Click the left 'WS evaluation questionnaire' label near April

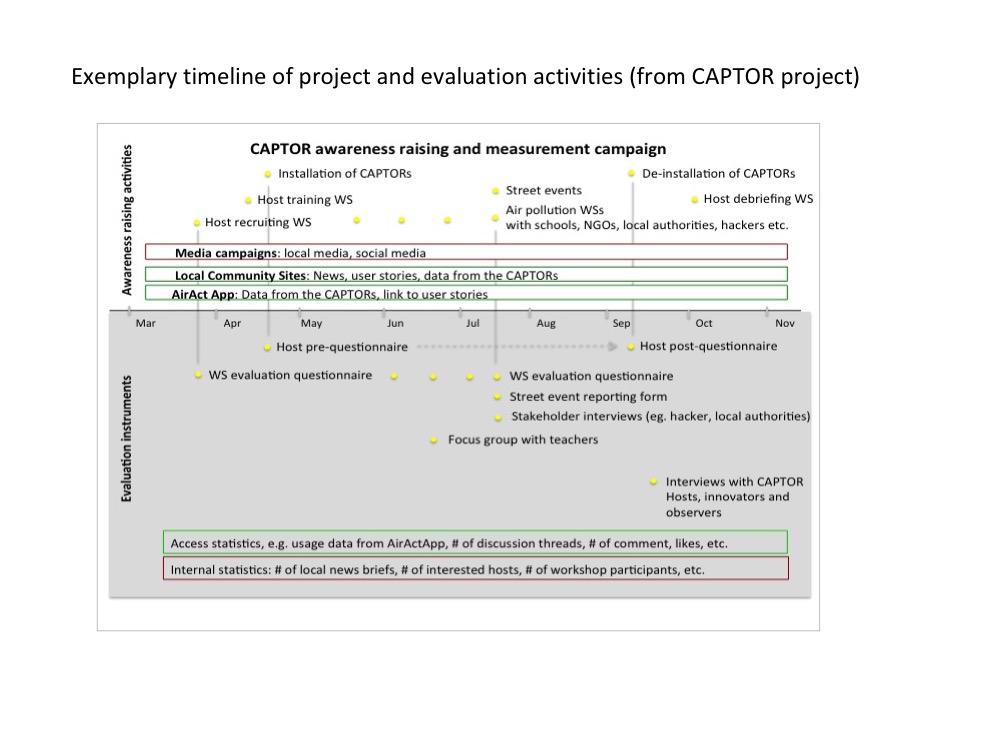290,375
